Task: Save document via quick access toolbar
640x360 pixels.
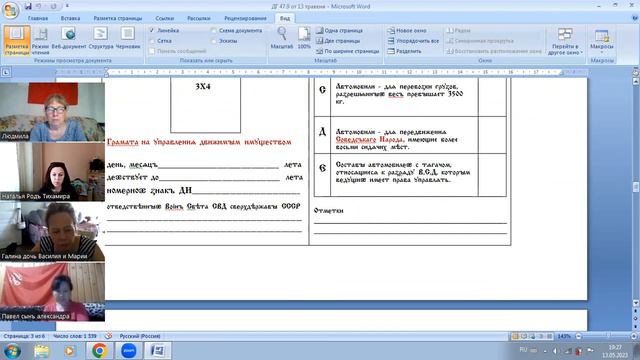Action: (28, 6)
